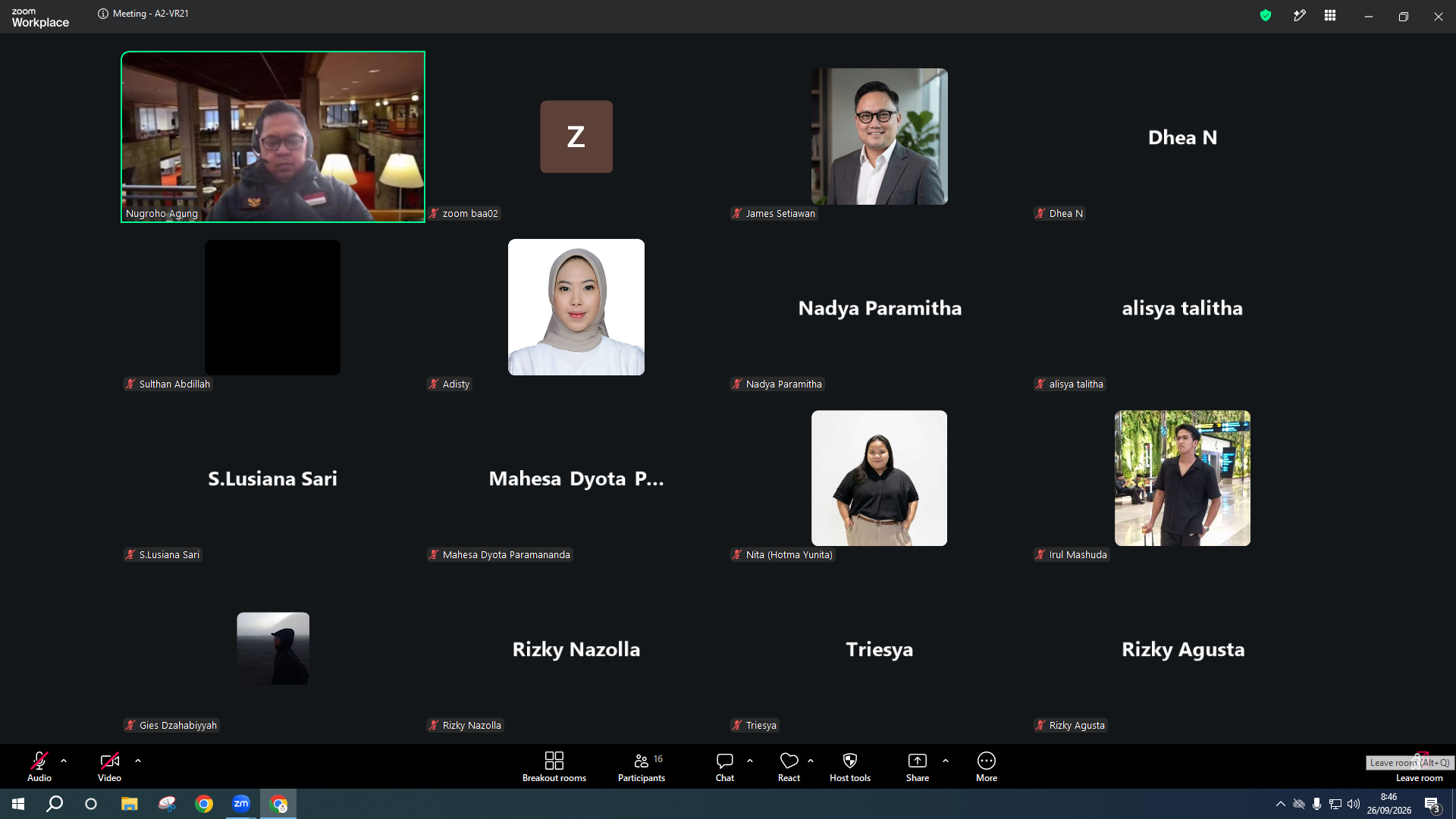Image resolution: width=1456 pixels, height=819 pixels.
Task: Toggle the system tray microphone icon
Action: pyautogui.click(x=1317, y=804)
